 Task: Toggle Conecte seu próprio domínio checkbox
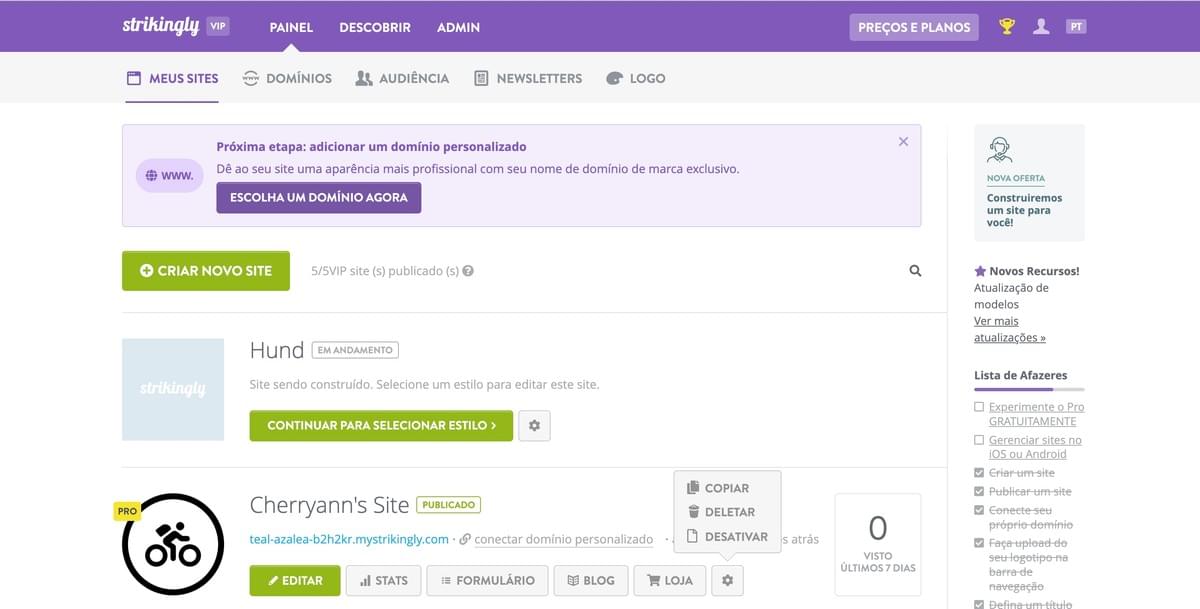click(979, 510)
